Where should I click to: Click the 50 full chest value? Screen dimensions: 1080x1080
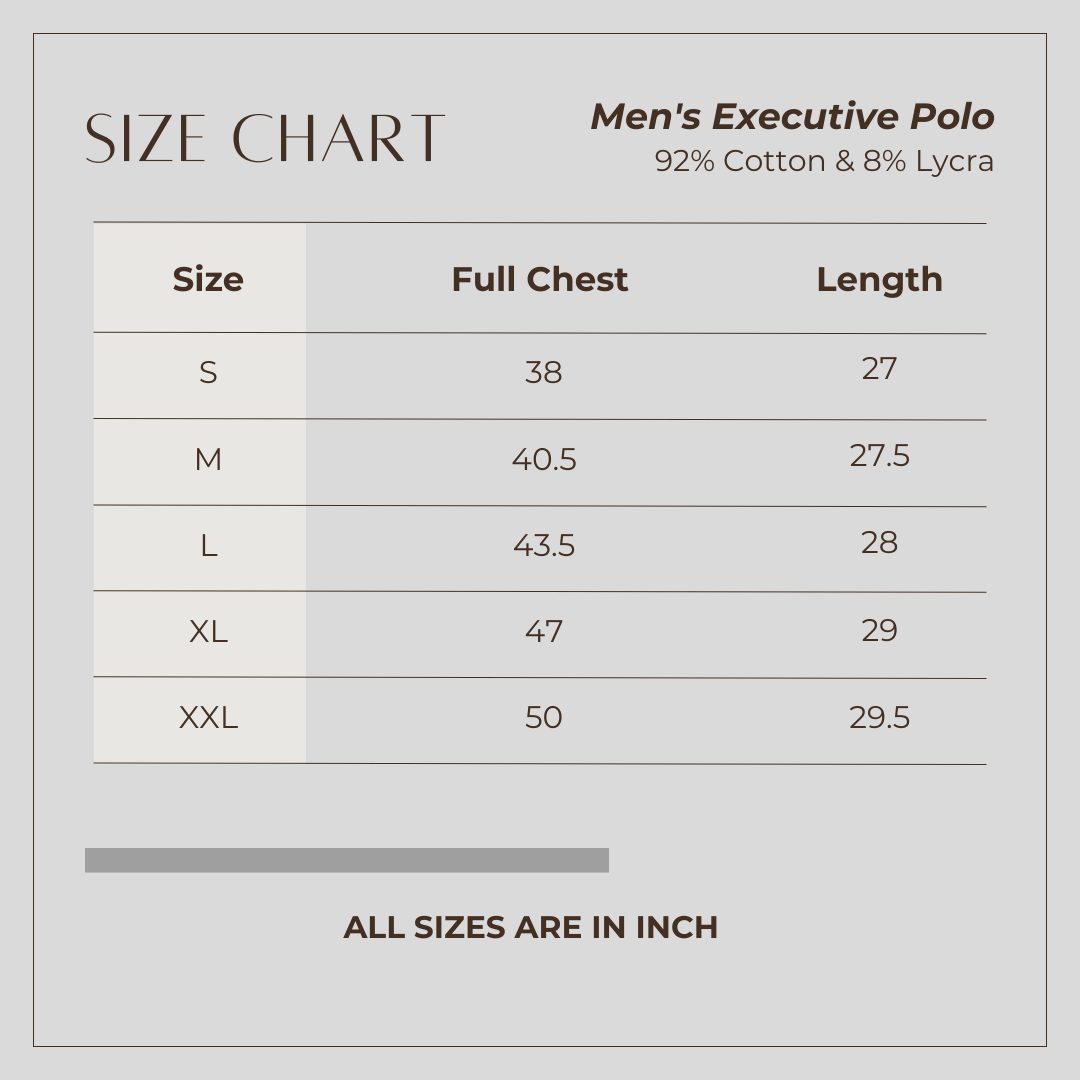tap(543, 718)
